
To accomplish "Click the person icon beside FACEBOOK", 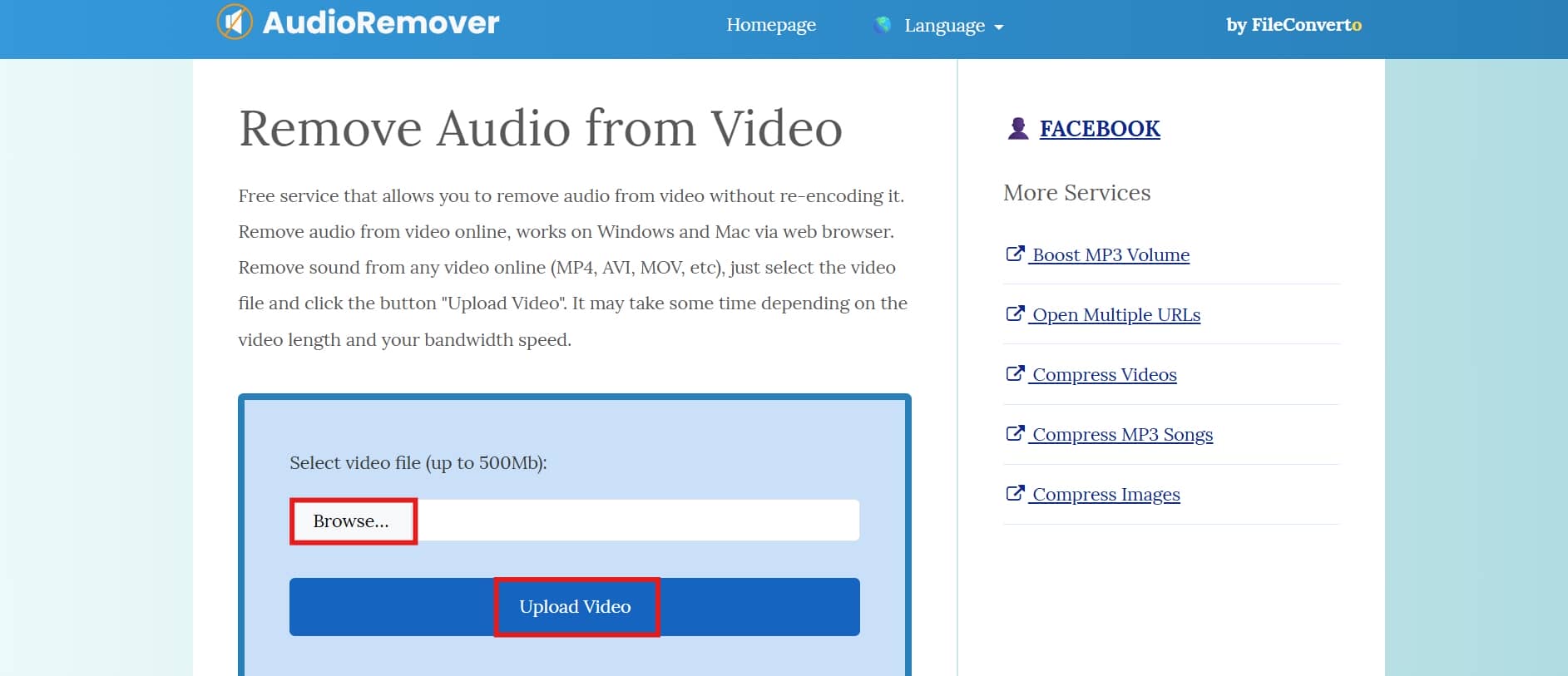I will [x=1018, y=128].
